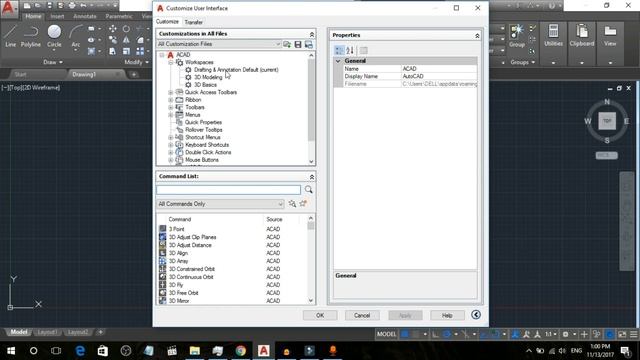Collapse the General properties section
The width and height of the screenshot is (640, 360).
pyautogui.click(x=338, y=61)
